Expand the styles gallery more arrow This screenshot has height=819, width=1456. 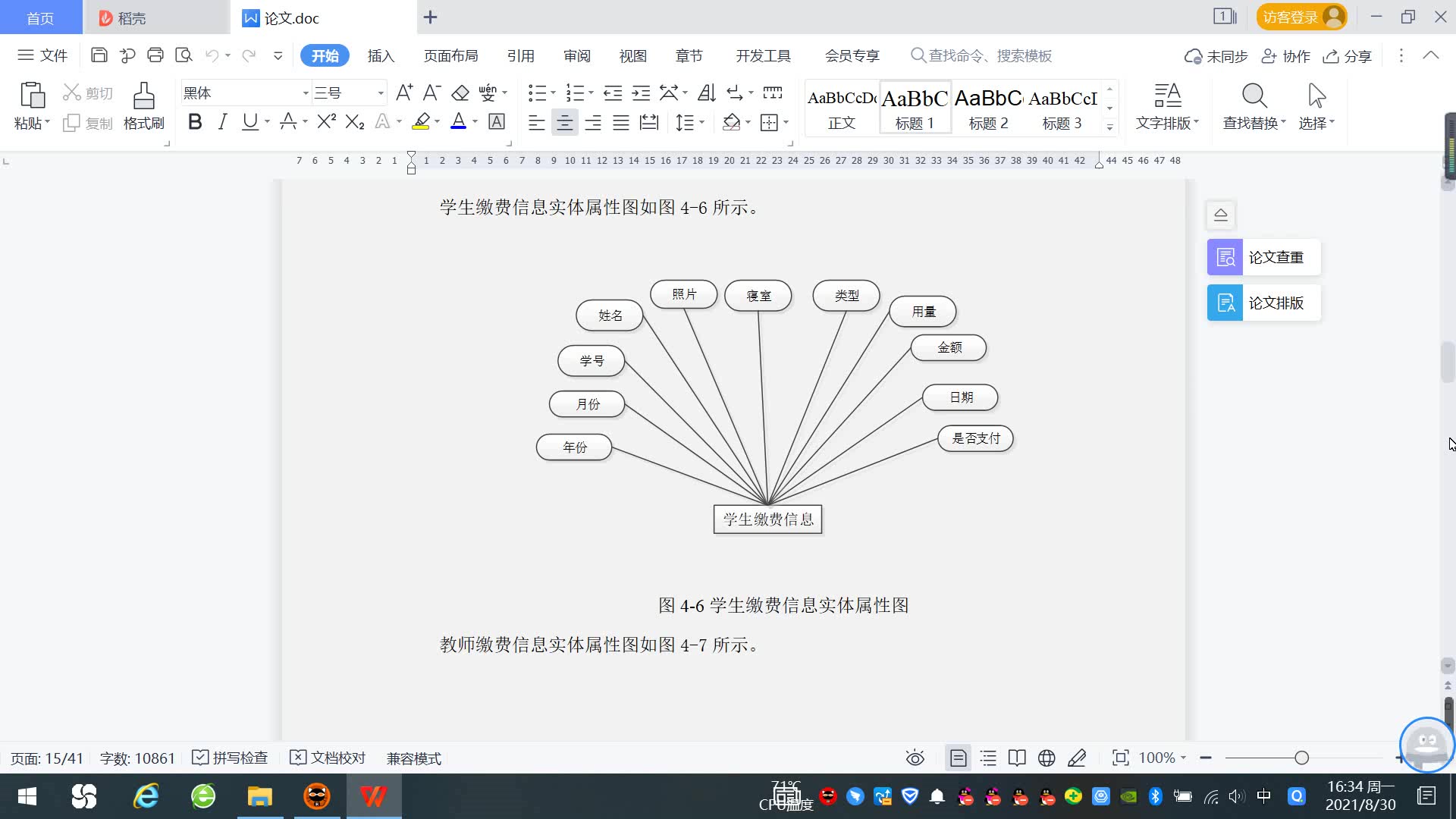1109,127
